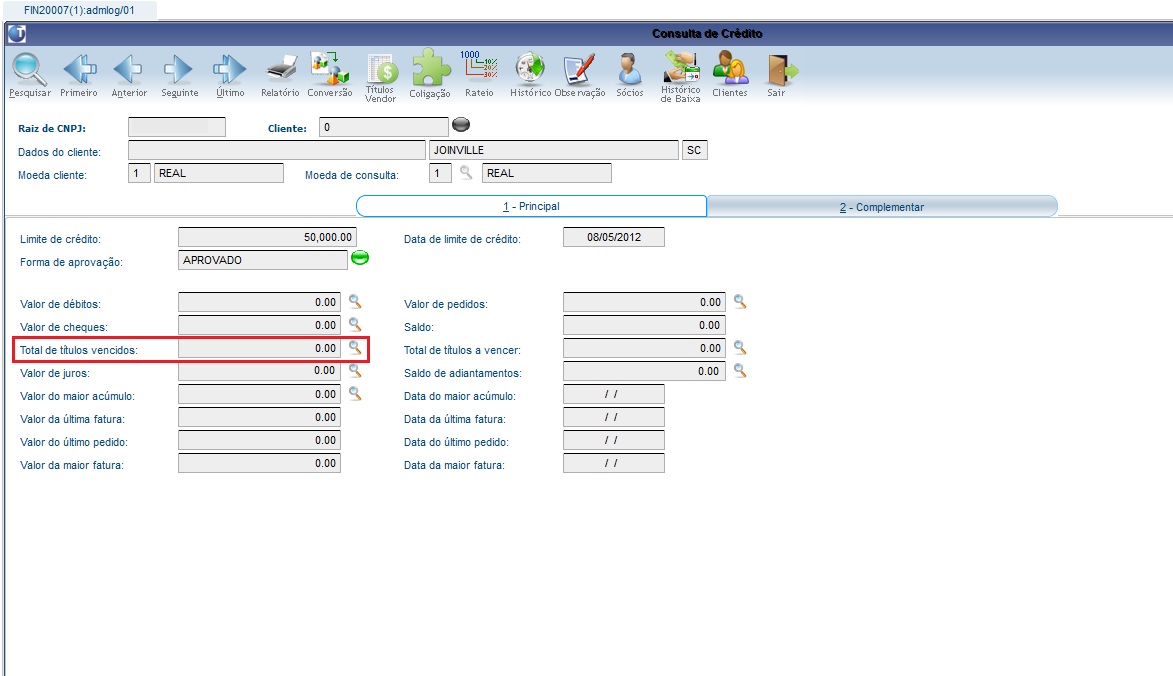Click the Saldo value field

644,325
